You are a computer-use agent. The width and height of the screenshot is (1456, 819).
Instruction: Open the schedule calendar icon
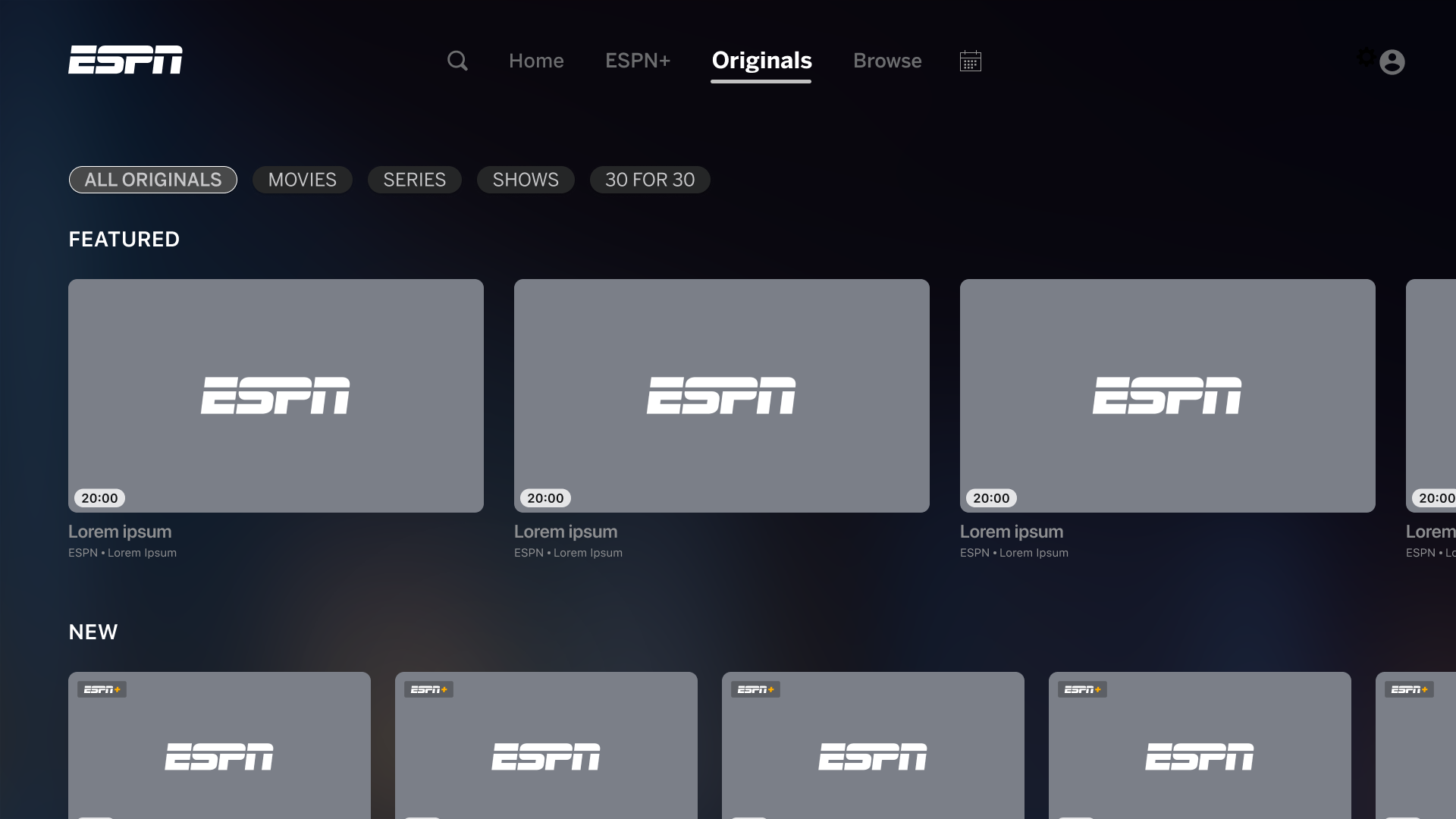click(971, 61)
